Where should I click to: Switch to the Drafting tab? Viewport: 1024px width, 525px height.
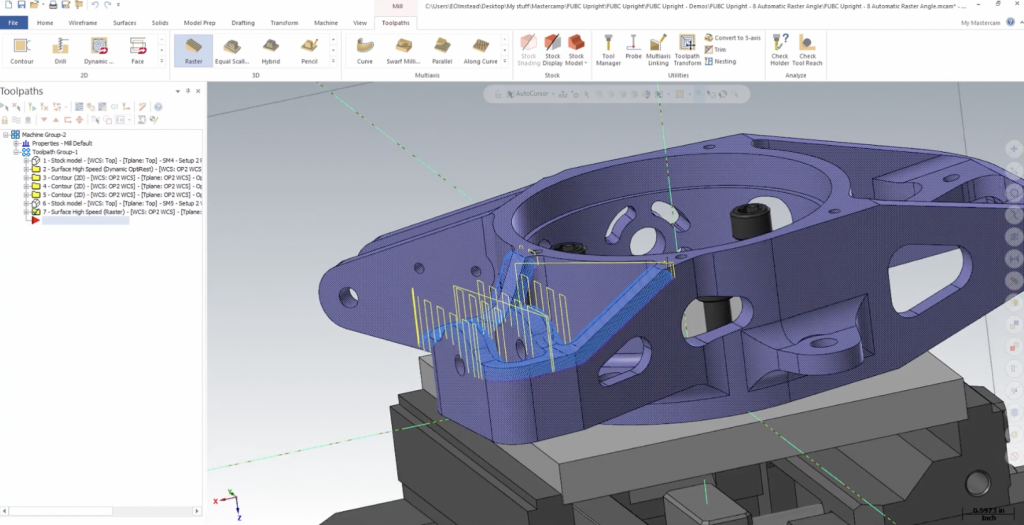click(x=243, y=23)
